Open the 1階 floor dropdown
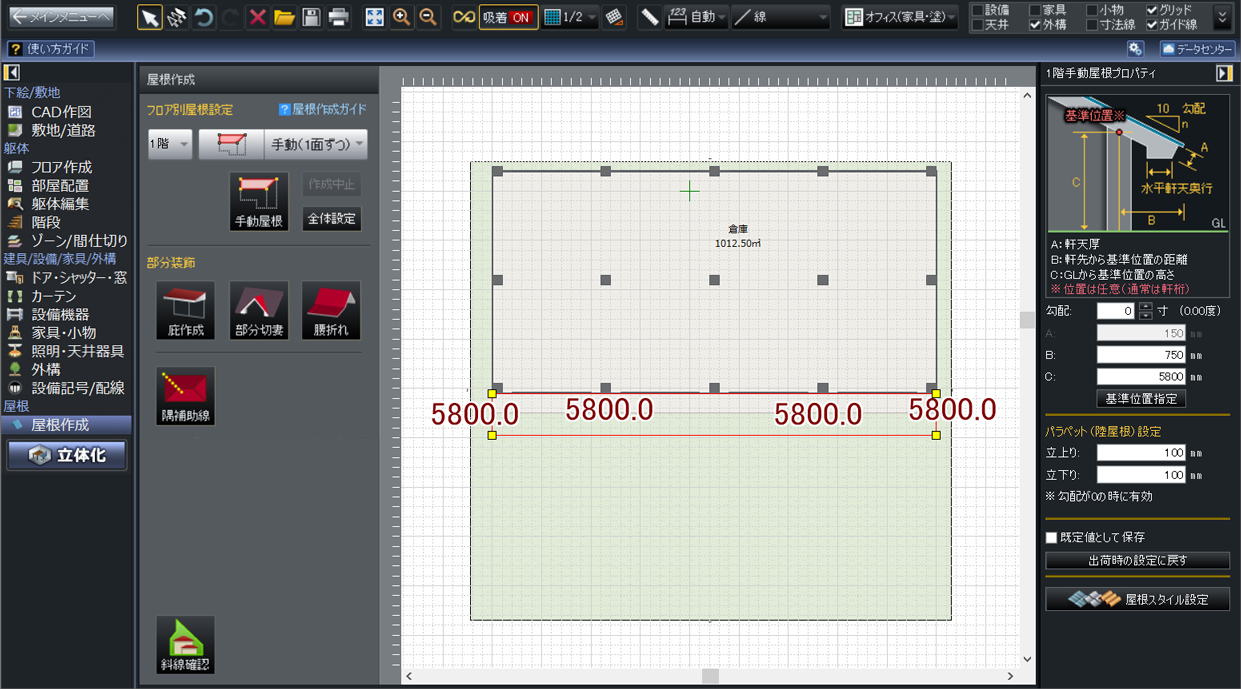The height and width of the screenshot is (689, 1241). [x=170, y=144]
